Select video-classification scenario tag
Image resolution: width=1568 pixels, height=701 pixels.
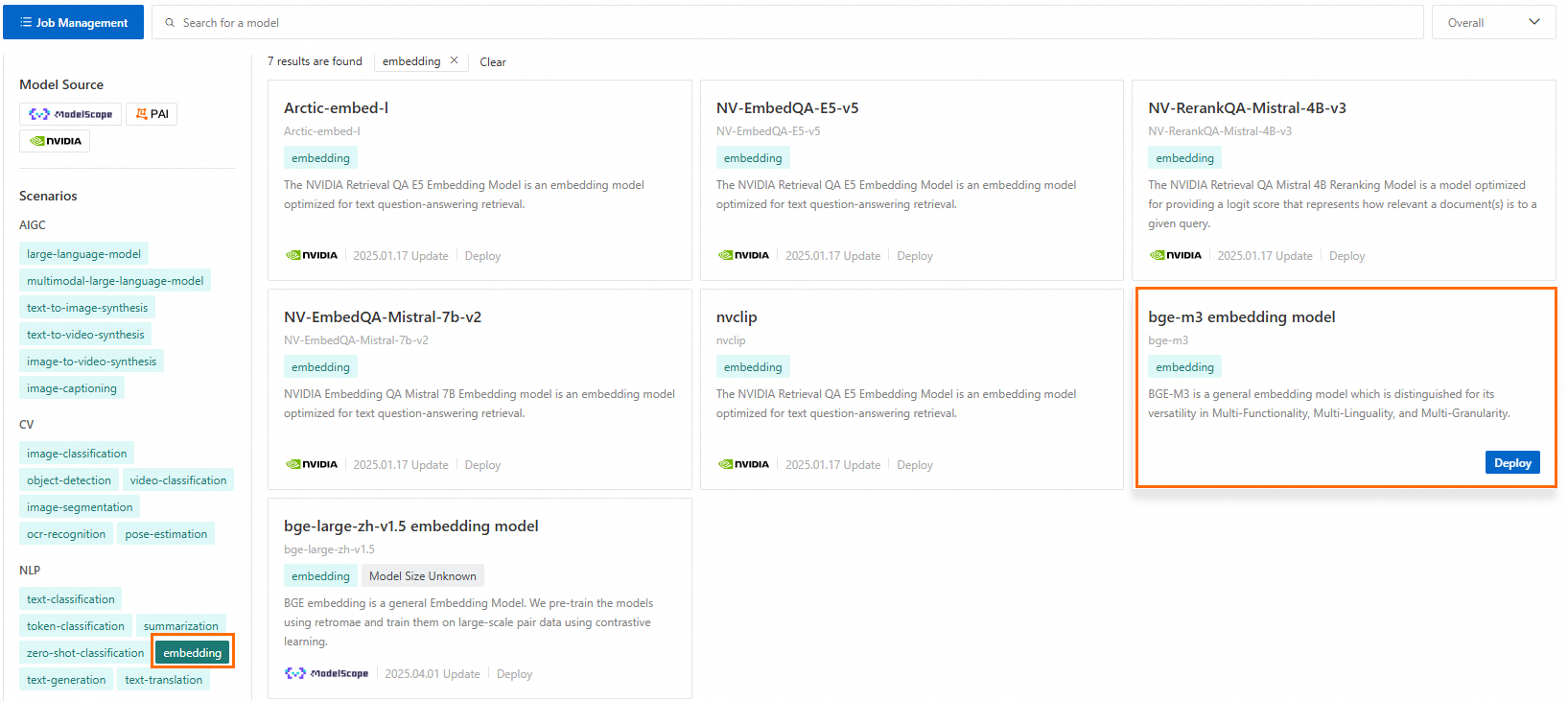coord(178,480)
